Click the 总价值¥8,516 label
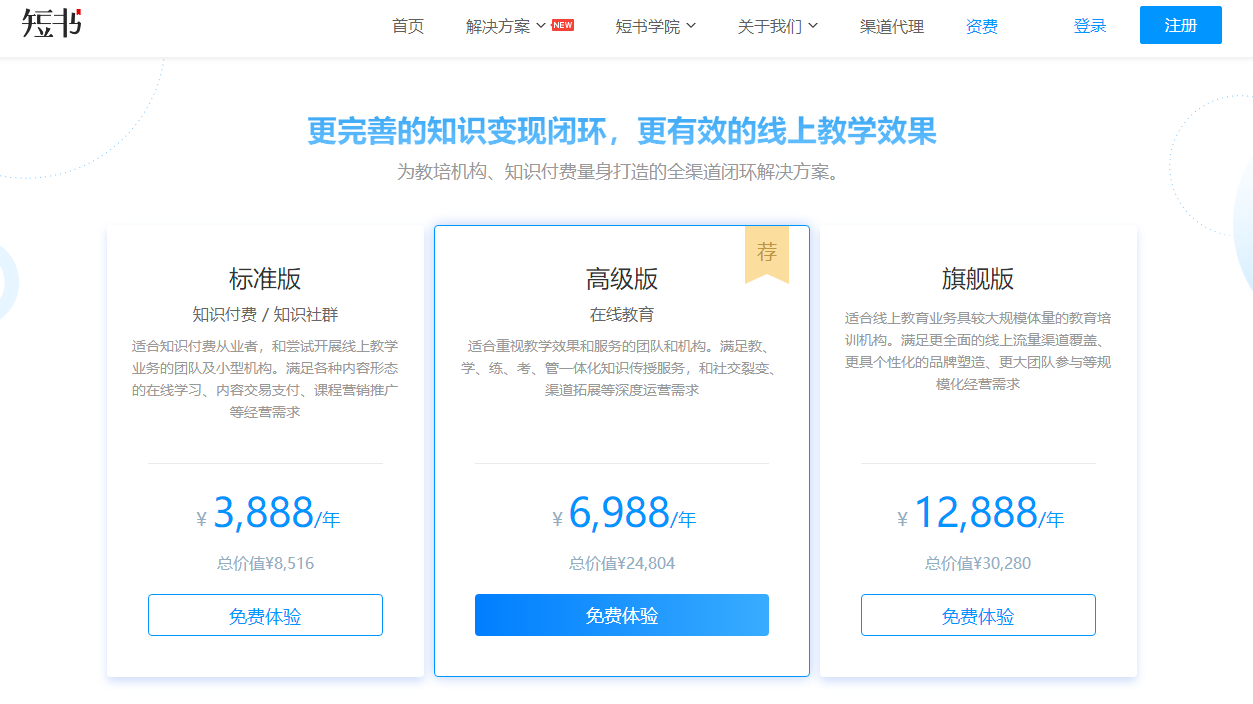This screenshot has height=704, width=1253. pyautogui.click(x=265, y=563)
